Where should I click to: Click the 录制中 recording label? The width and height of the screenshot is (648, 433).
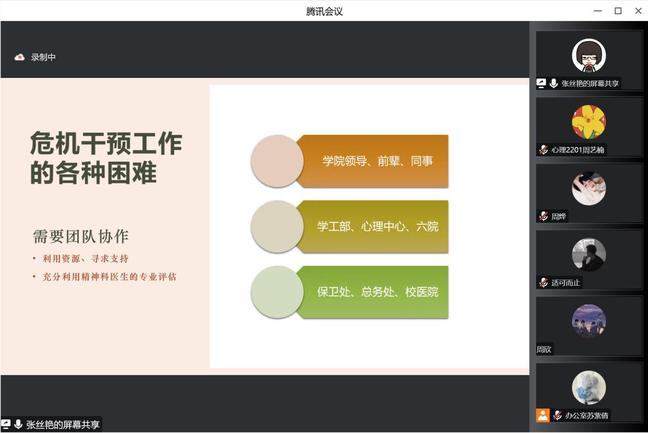click(43, 57)
